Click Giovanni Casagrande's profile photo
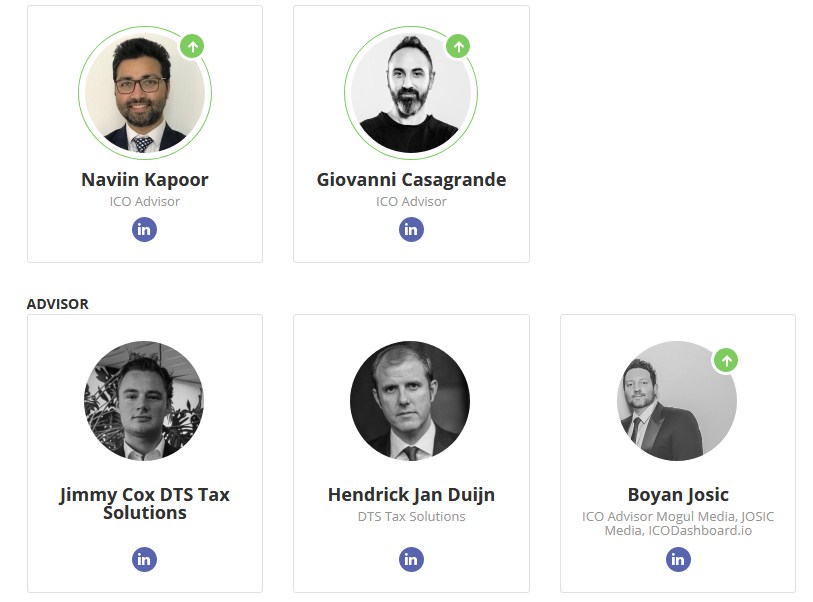The image size is (813, 602). click(x=411, y=93)
